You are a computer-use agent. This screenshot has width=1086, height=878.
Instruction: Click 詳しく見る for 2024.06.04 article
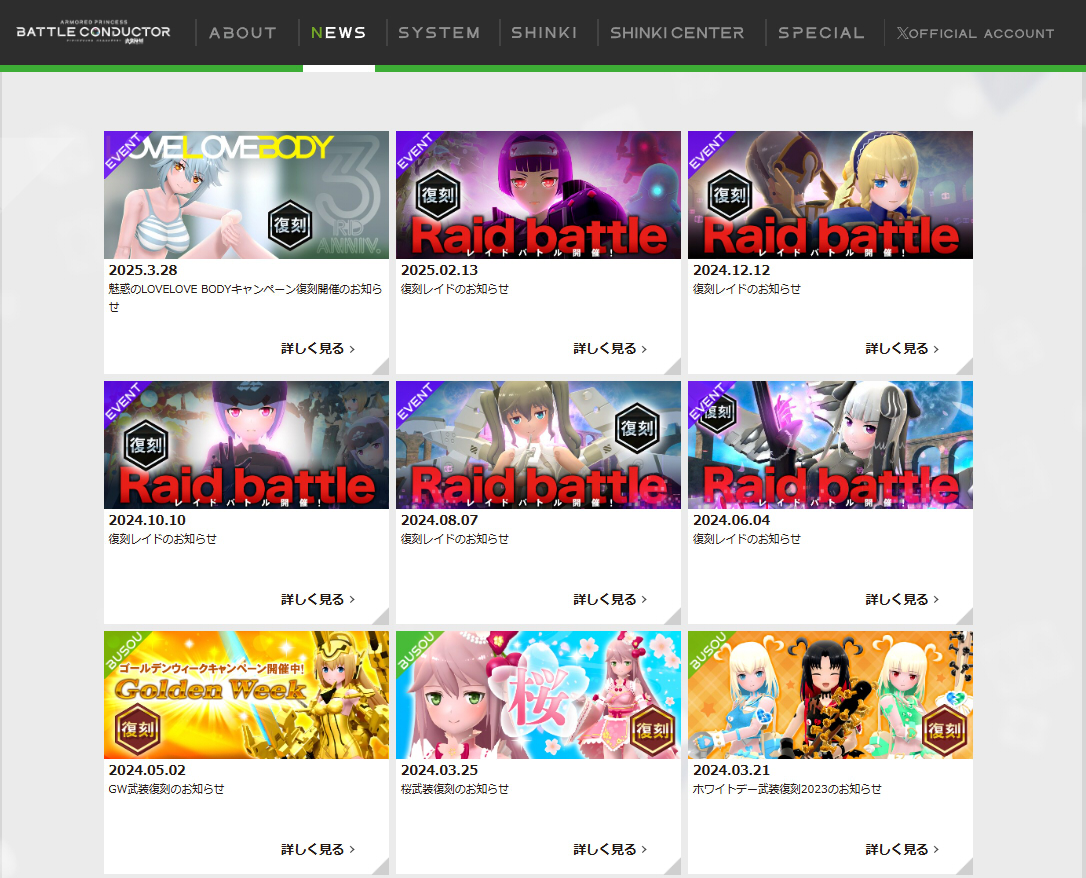coord(902,599)
